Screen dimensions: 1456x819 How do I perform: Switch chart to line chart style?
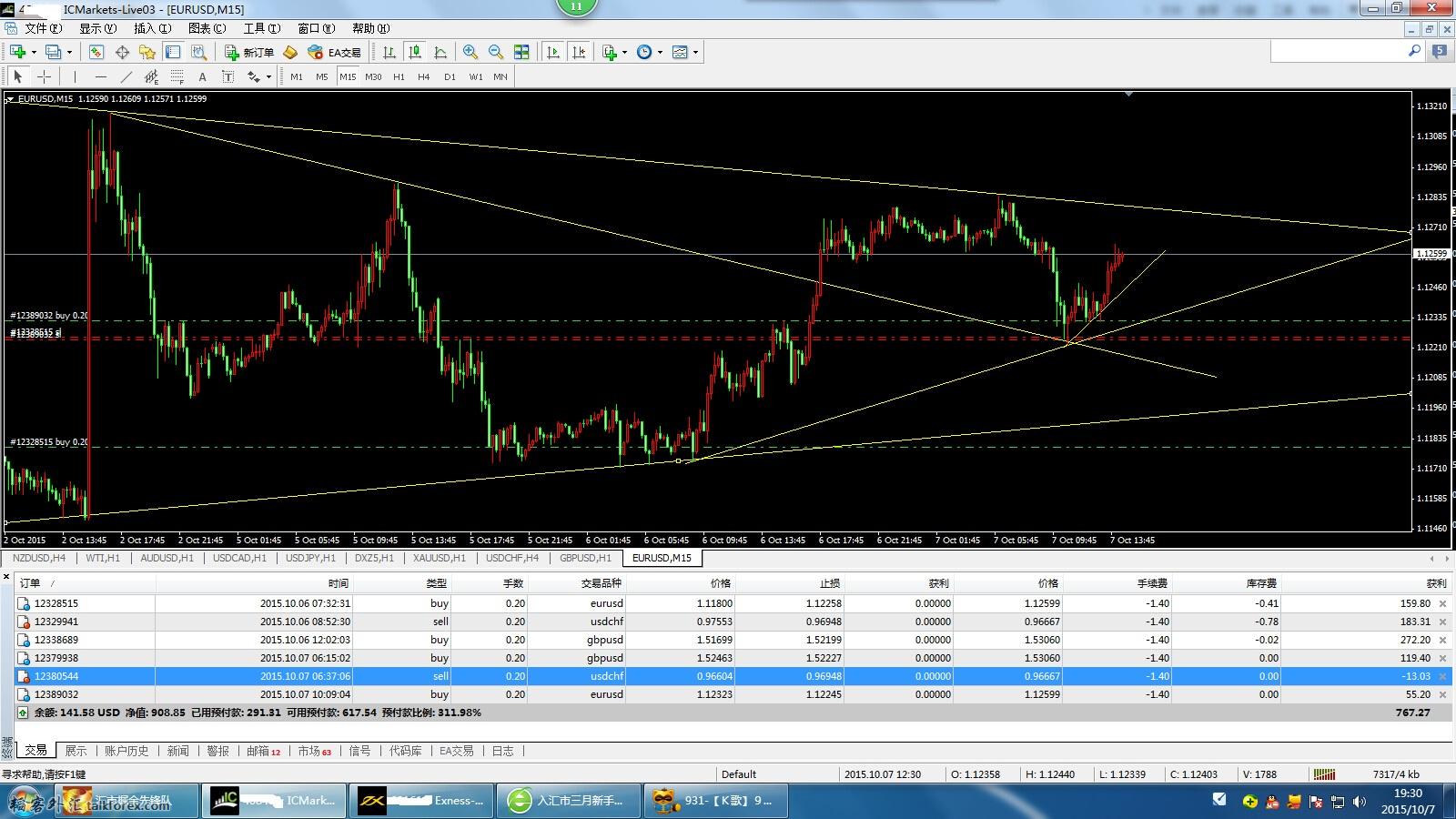[440, 52]
